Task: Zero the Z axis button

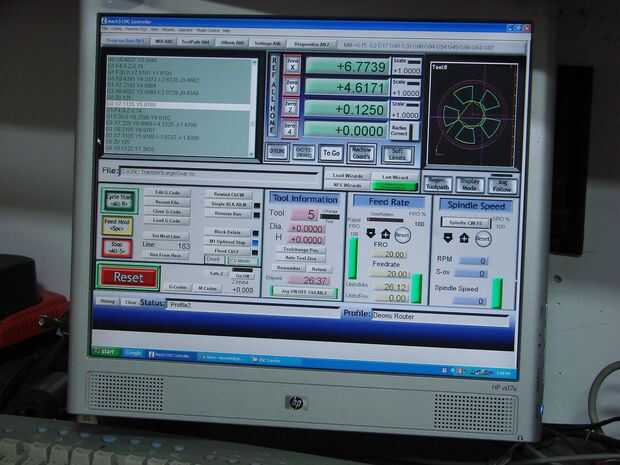Action: point(291,108)
